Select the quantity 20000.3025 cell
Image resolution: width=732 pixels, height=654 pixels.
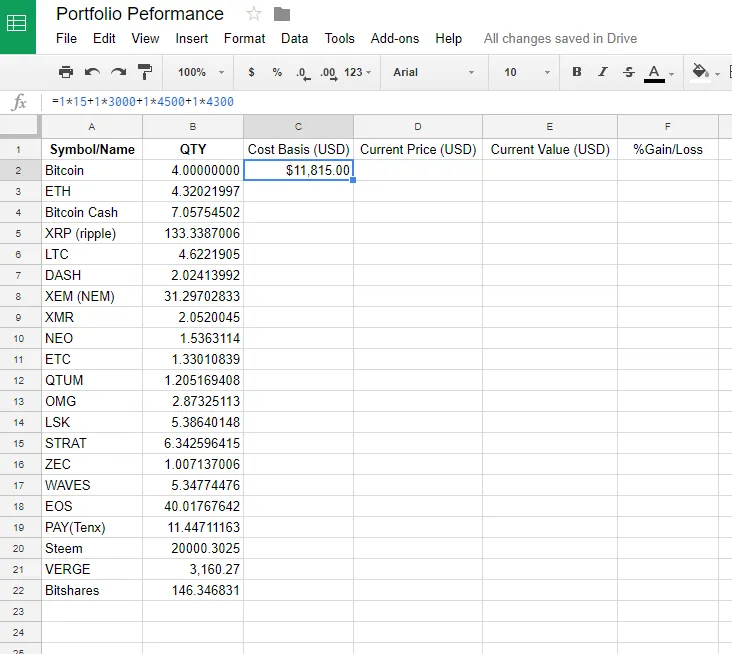click(x=193, y=549)
